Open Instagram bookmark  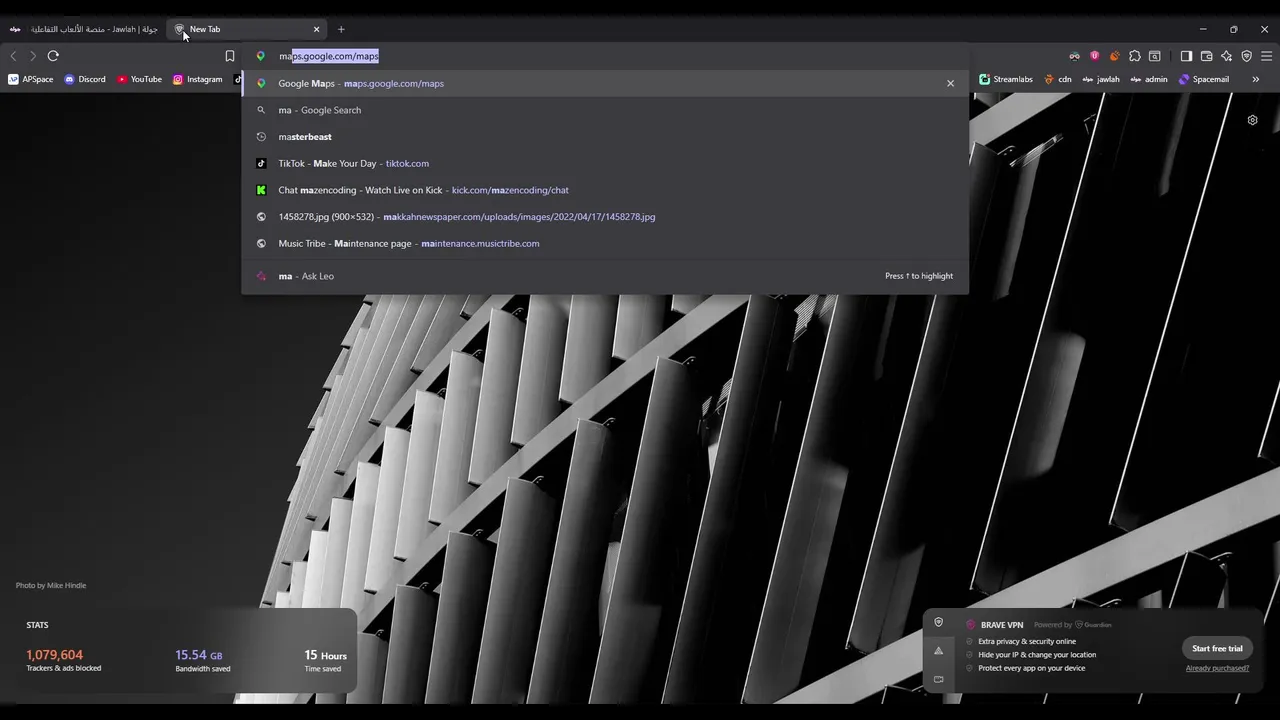tap(197, 79)
